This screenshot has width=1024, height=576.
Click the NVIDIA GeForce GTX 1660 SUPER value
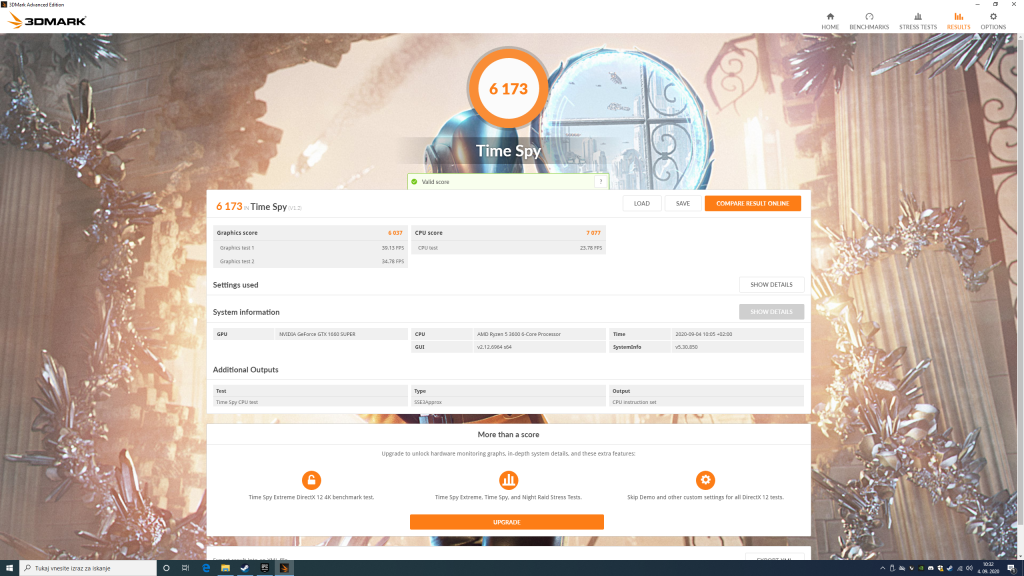pyautogui.click(x=317, y=334)
